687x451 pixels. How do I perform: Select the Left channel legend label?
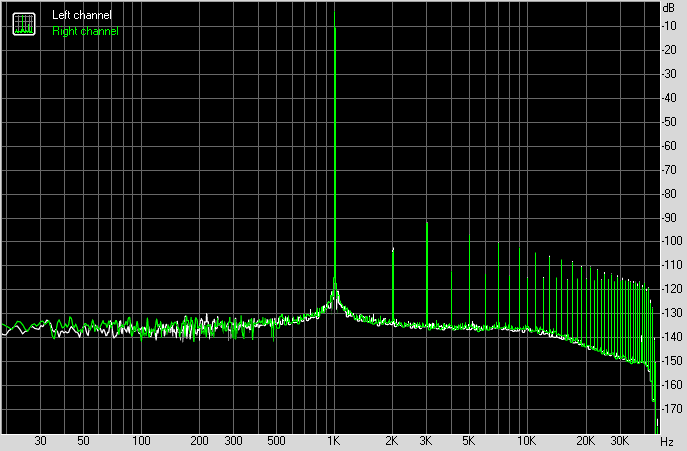coord(82,15)
